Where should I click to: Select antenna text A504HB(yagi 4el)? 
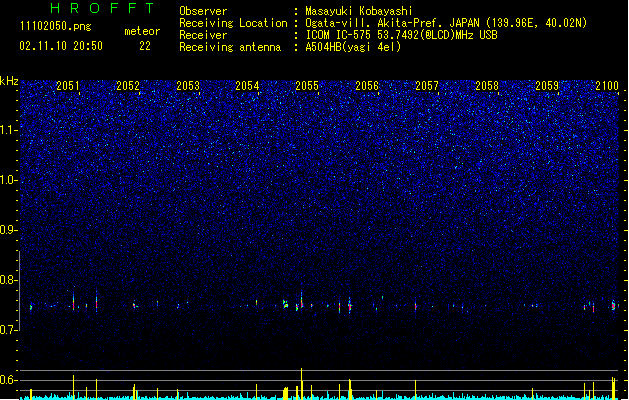pos(353,47)
